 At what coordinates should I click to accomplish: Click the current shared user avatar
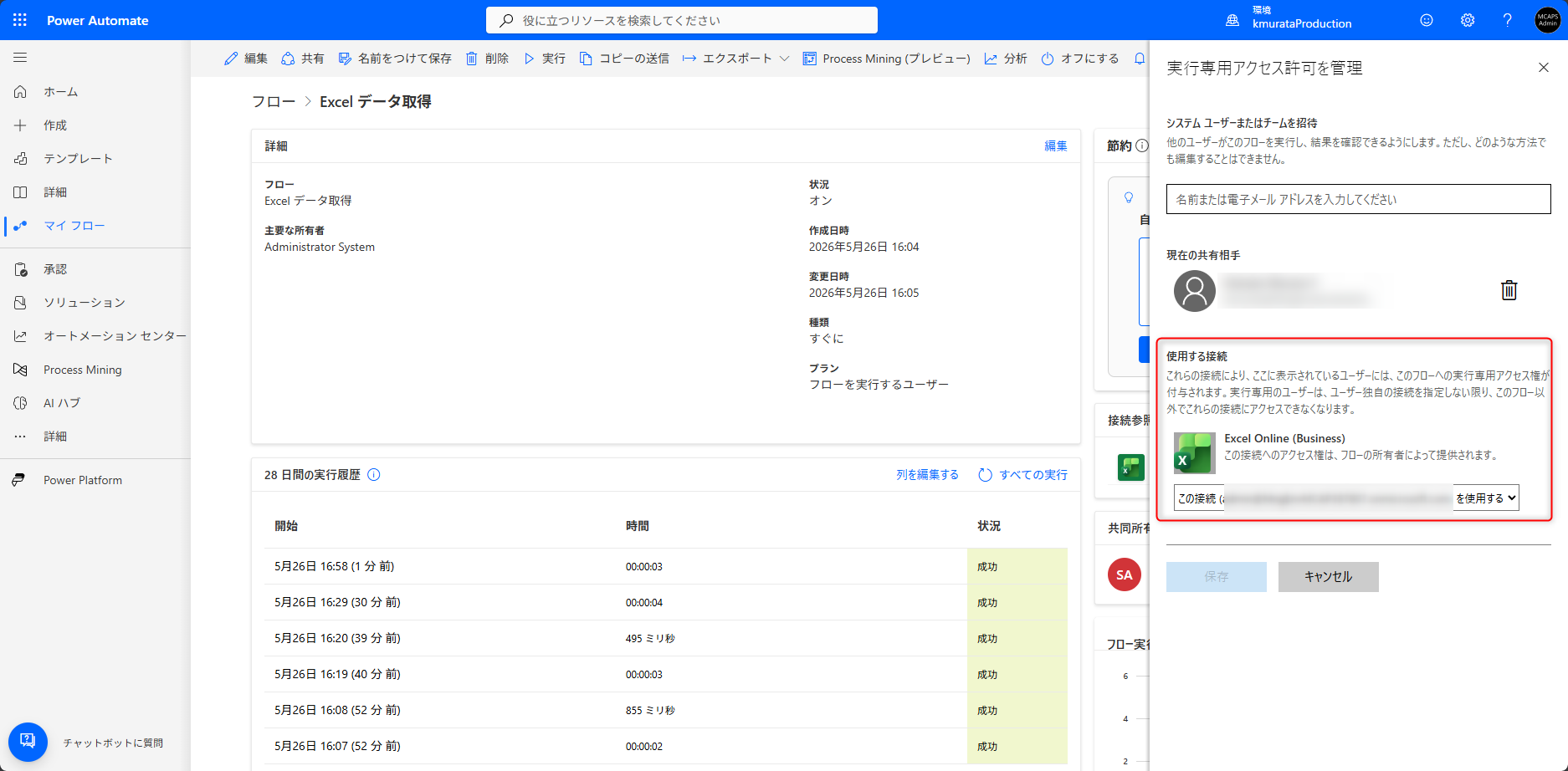coord(1194,291)
